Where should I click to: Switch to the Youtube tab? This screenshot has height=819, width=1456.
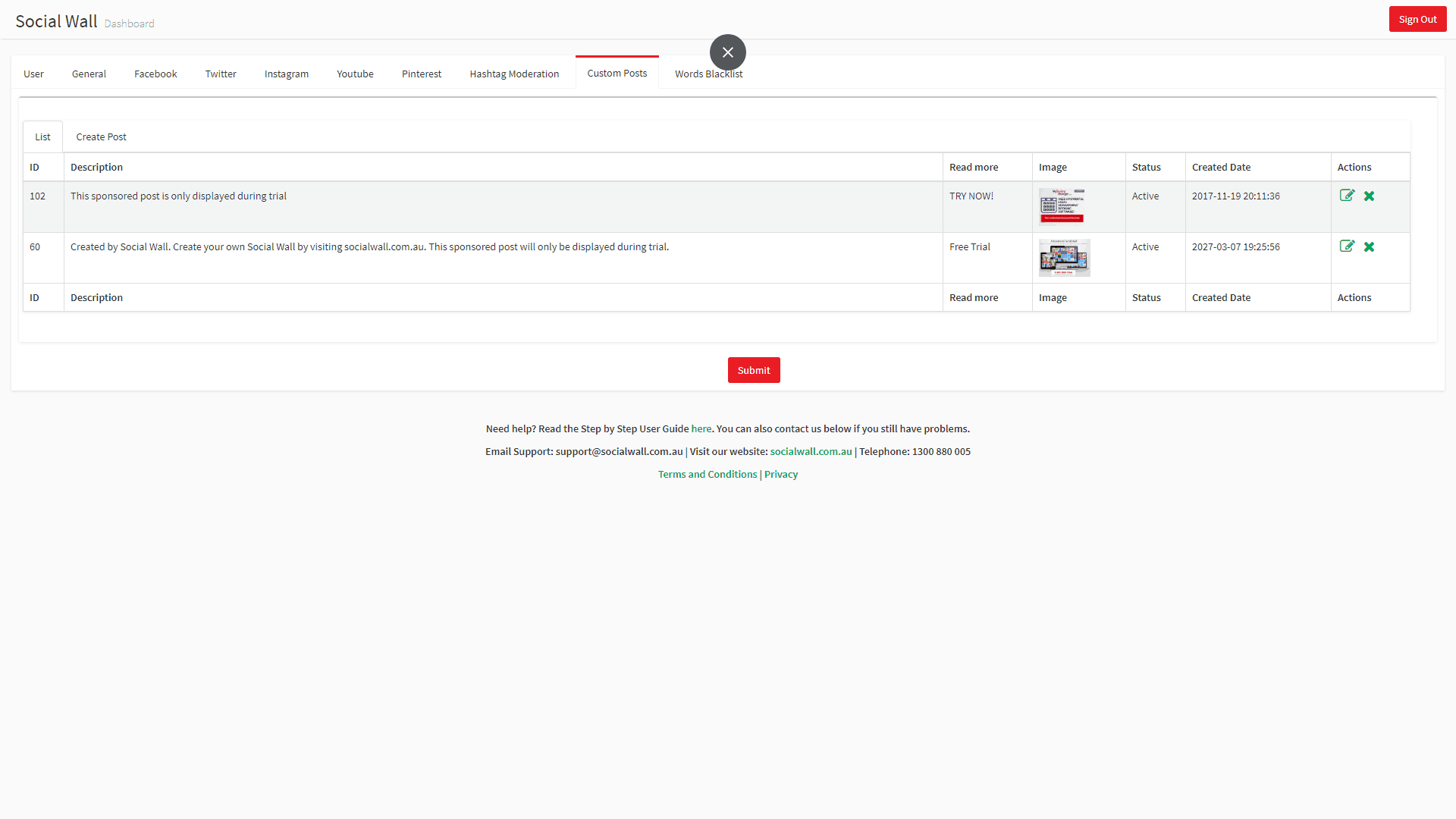point(355,74)
